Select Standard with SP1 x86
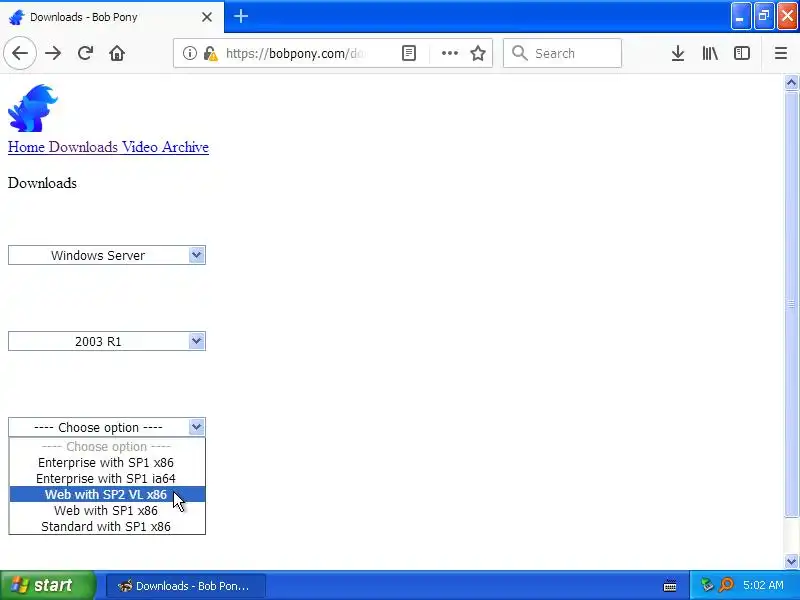This screenshot has height=600, width=800. (x=107, y=526)
